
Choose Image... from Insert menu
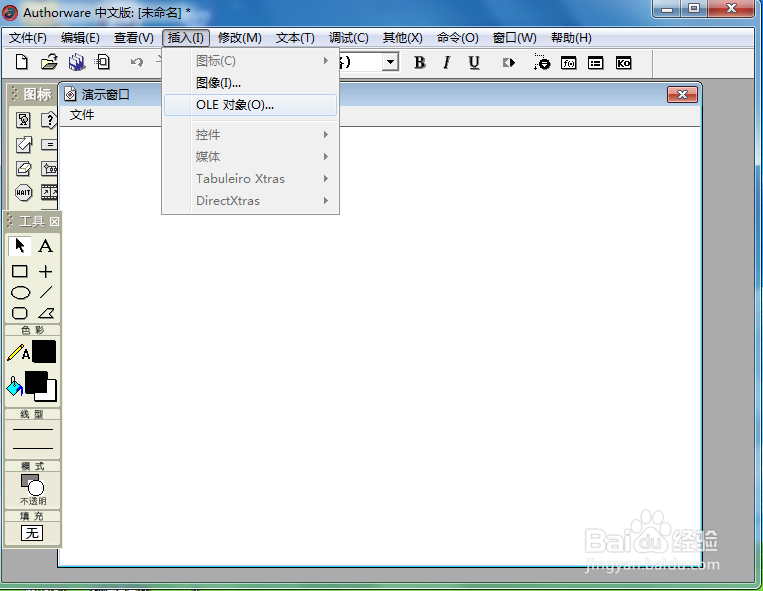point(250,83)
